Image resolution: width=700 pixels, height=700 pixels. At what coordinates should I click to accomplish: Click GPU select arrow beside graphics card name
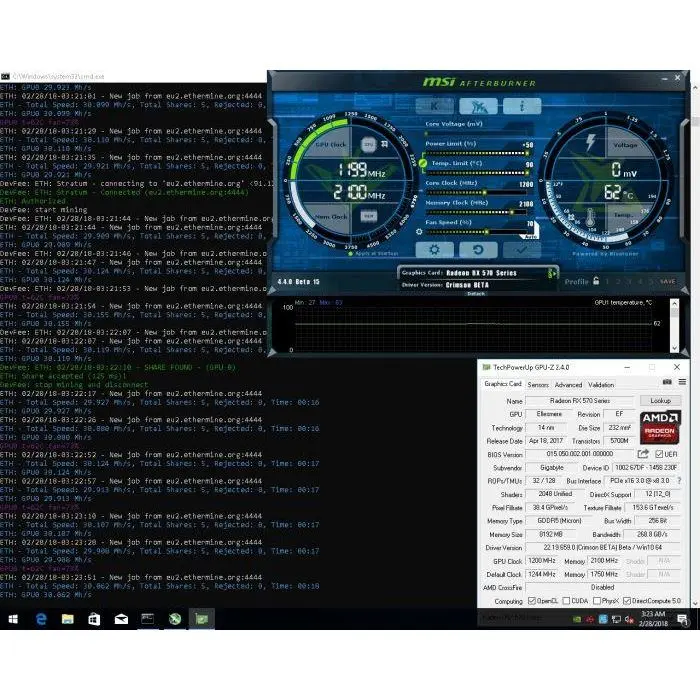[552, 273]
